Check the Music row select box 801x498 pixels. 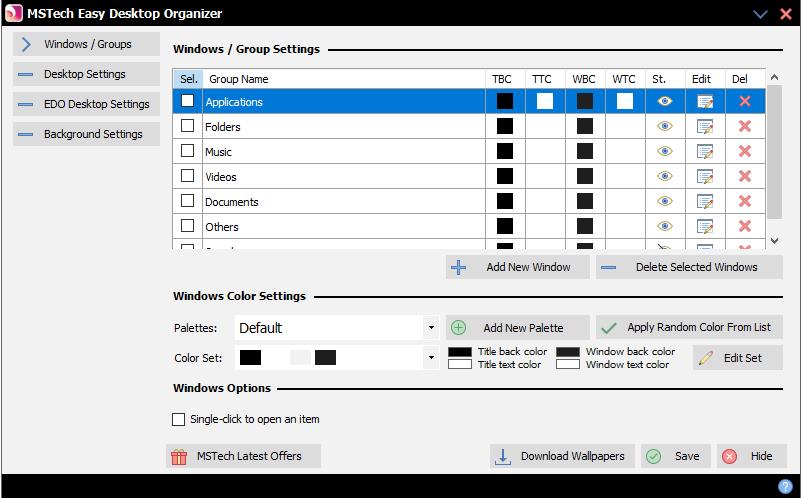point(187,151)
